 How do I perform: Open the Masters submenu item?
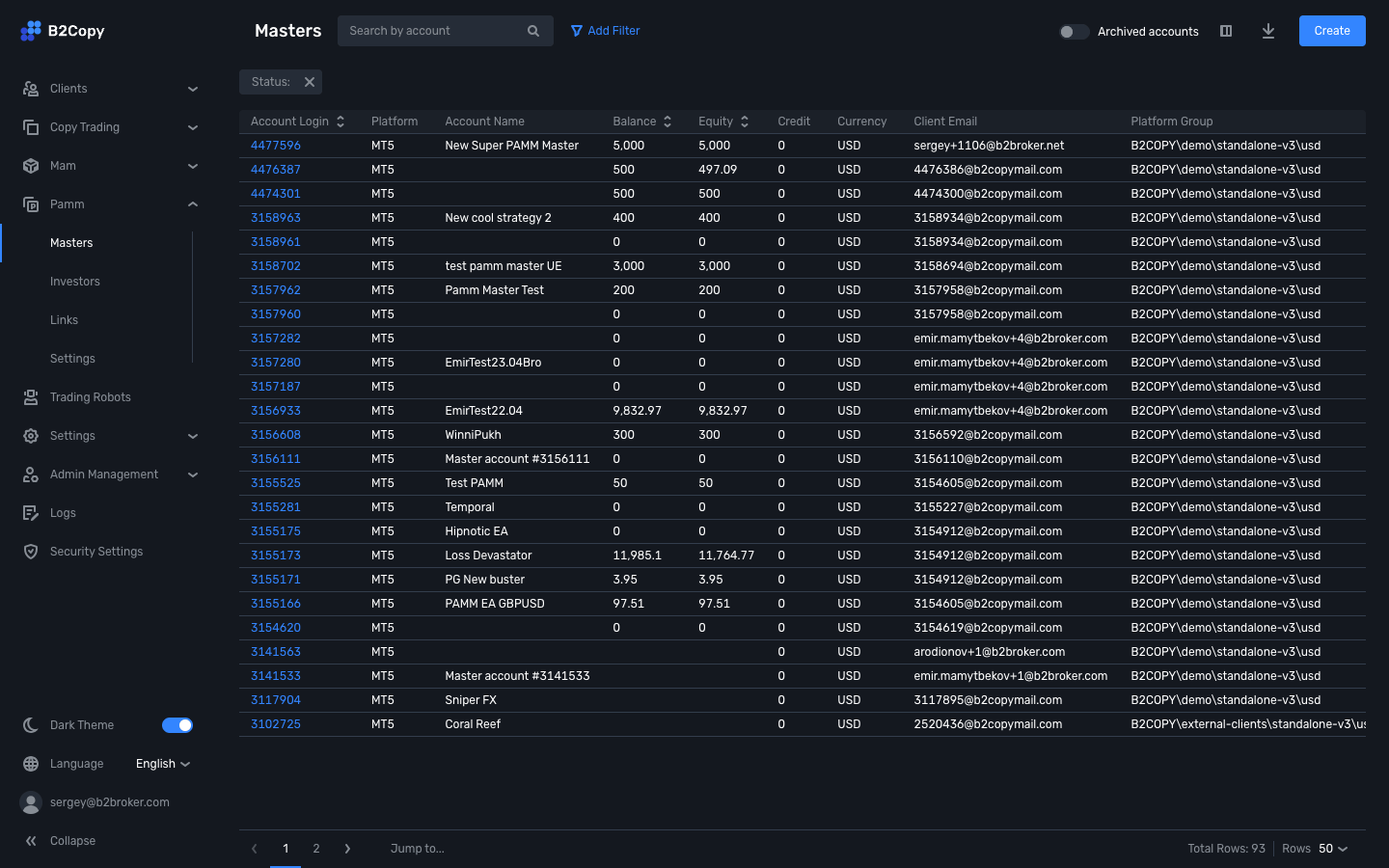point(71,243)
